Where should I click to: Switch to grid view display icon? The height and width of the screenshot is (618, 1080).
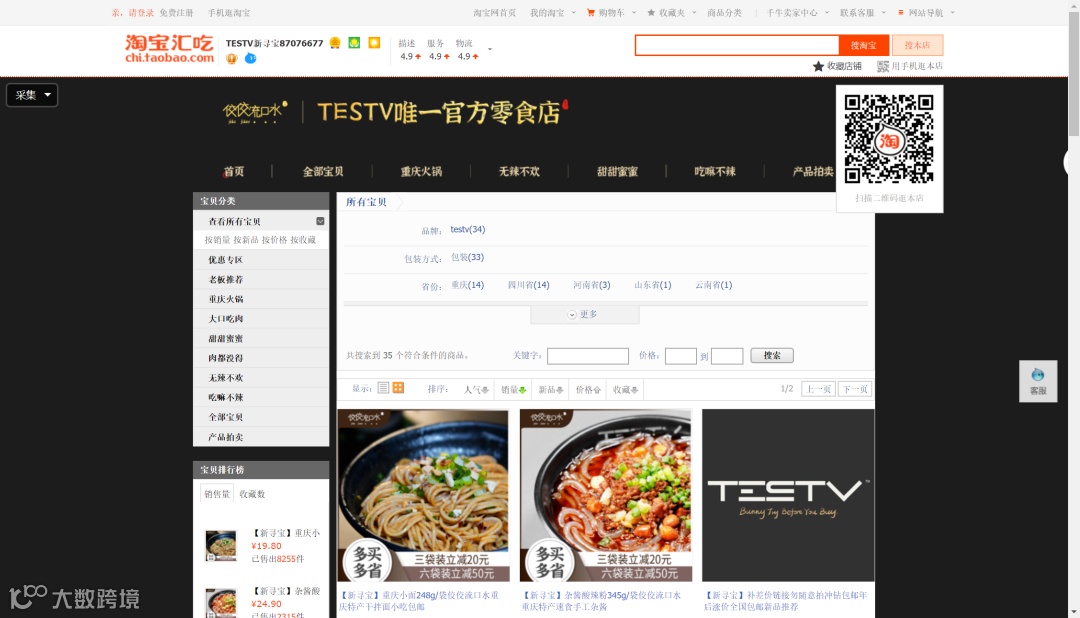398,388
